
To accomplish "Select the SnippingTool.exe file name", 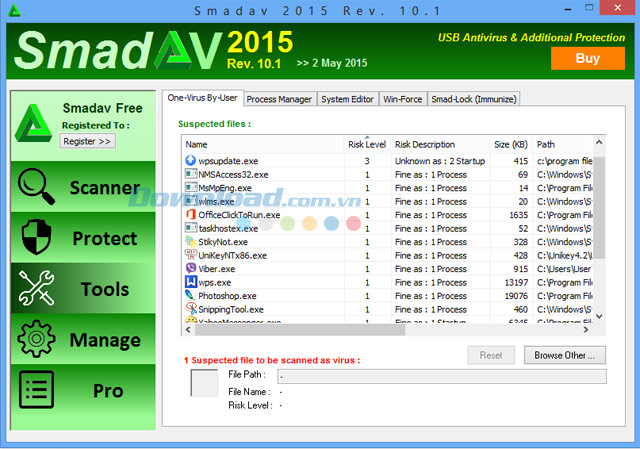I will [x=231, y=309].
